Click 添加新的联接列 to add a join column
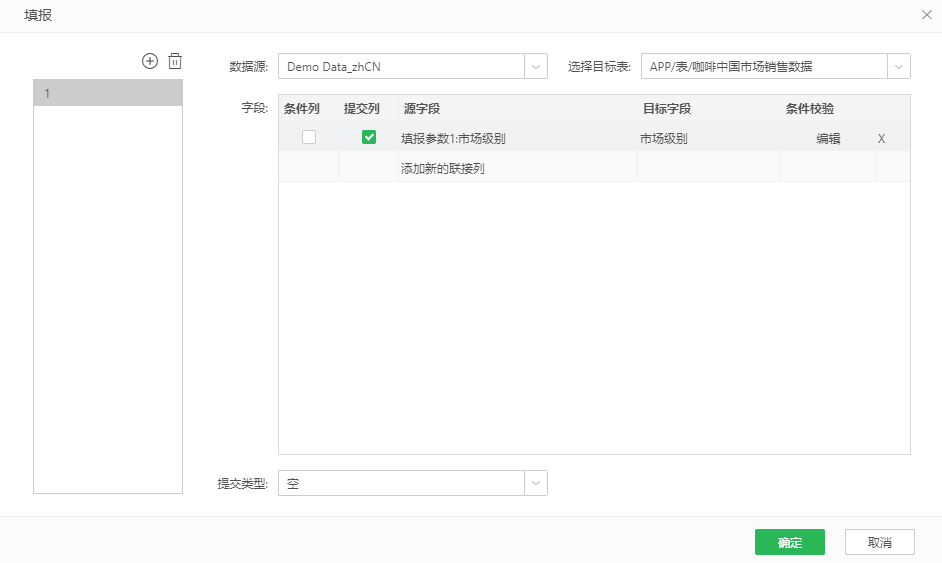Viewport: 942px width, 563px height. (443, 168)
